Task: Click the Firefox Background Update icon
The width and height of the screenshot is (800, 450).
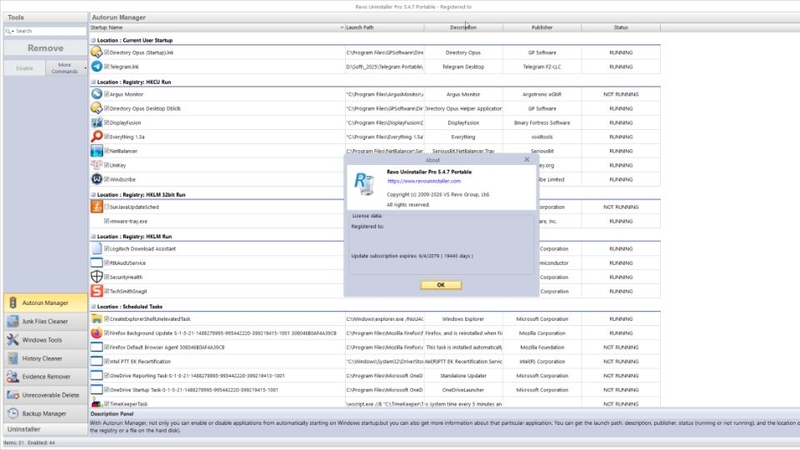Action: pyautogui.click(x=96, y=333)
